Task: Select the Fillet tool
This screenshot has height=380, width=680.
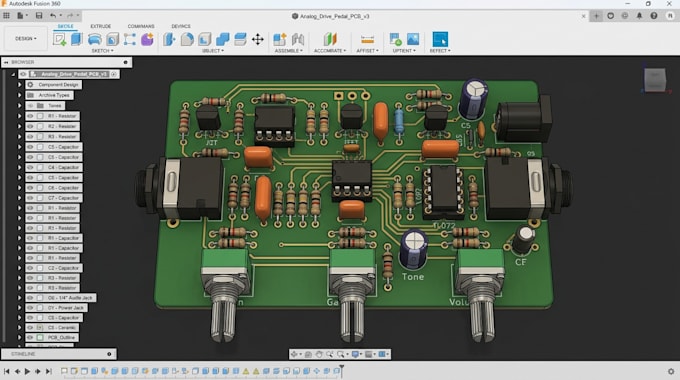Action: click(x=187, y=39)
